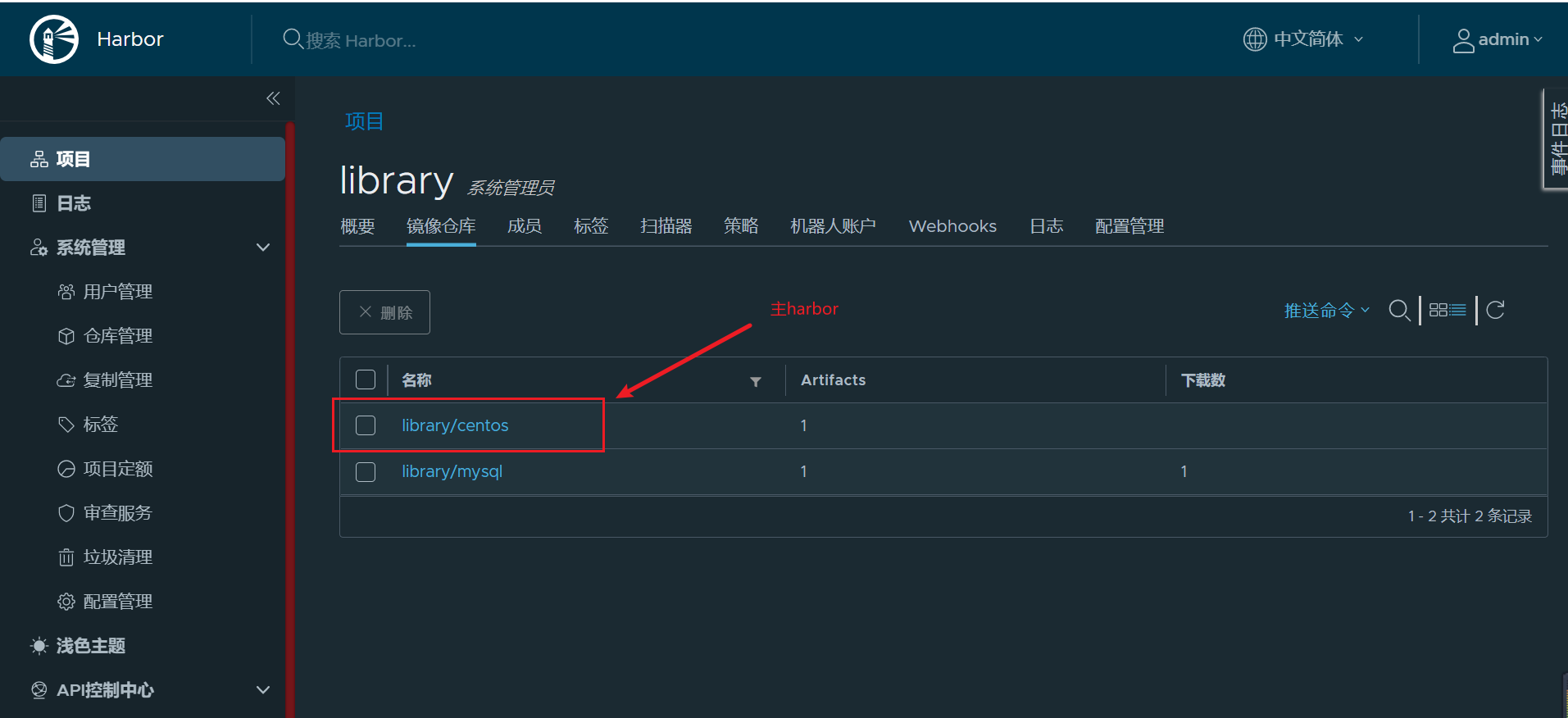Click the 审查服务 shield icon
Image resolution: width=1568 pixels, height=718 pixels.
point(66,513)
